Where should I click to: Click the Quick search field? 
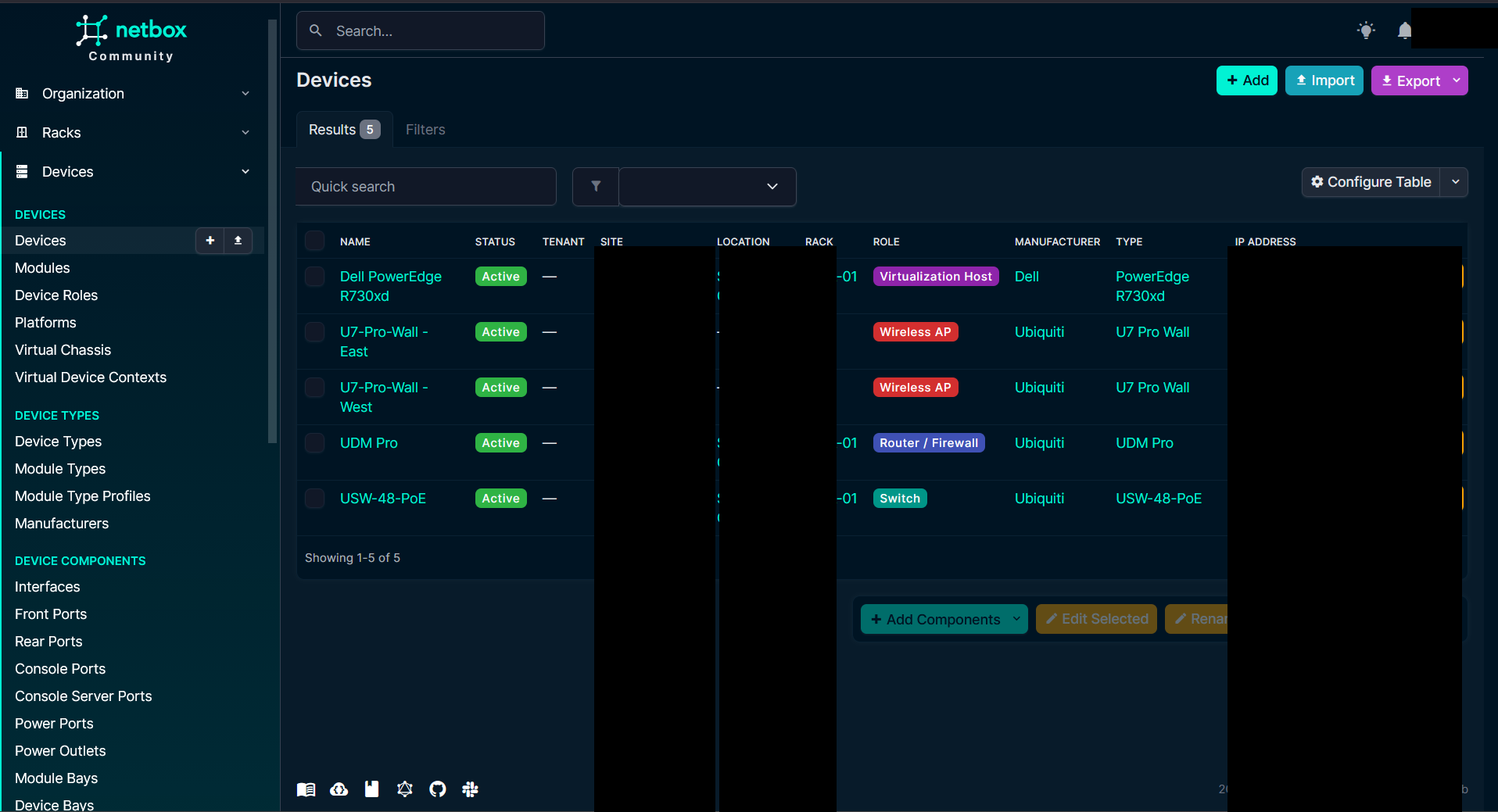click(x=426, y=187)
